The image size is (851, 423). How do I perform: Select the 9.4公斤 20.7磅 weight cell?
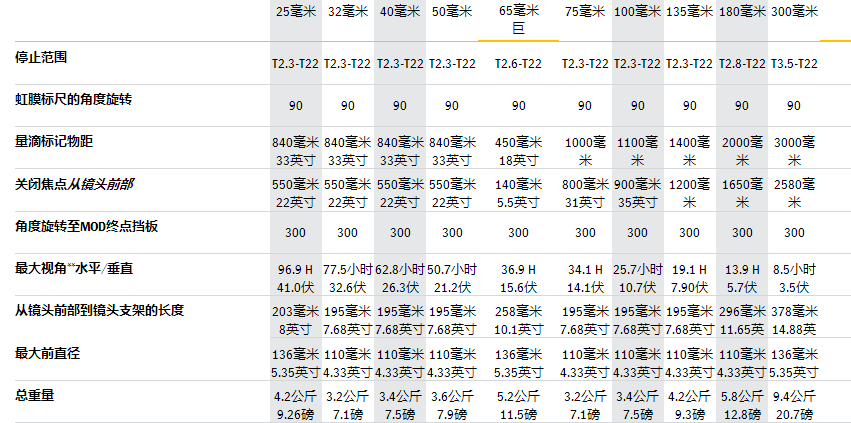click(794, 405)
